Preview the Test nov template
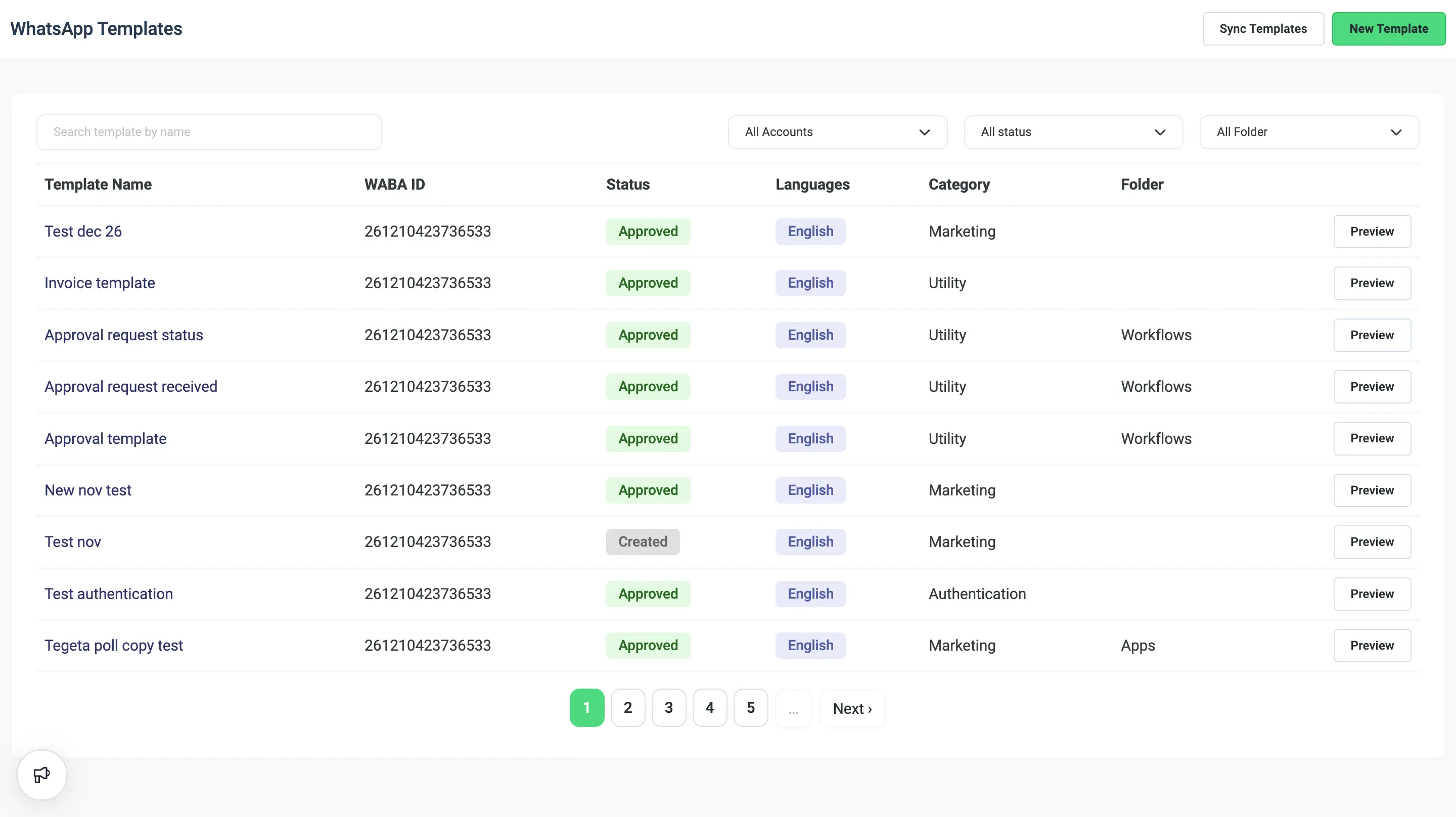 tap(1372, 541)
